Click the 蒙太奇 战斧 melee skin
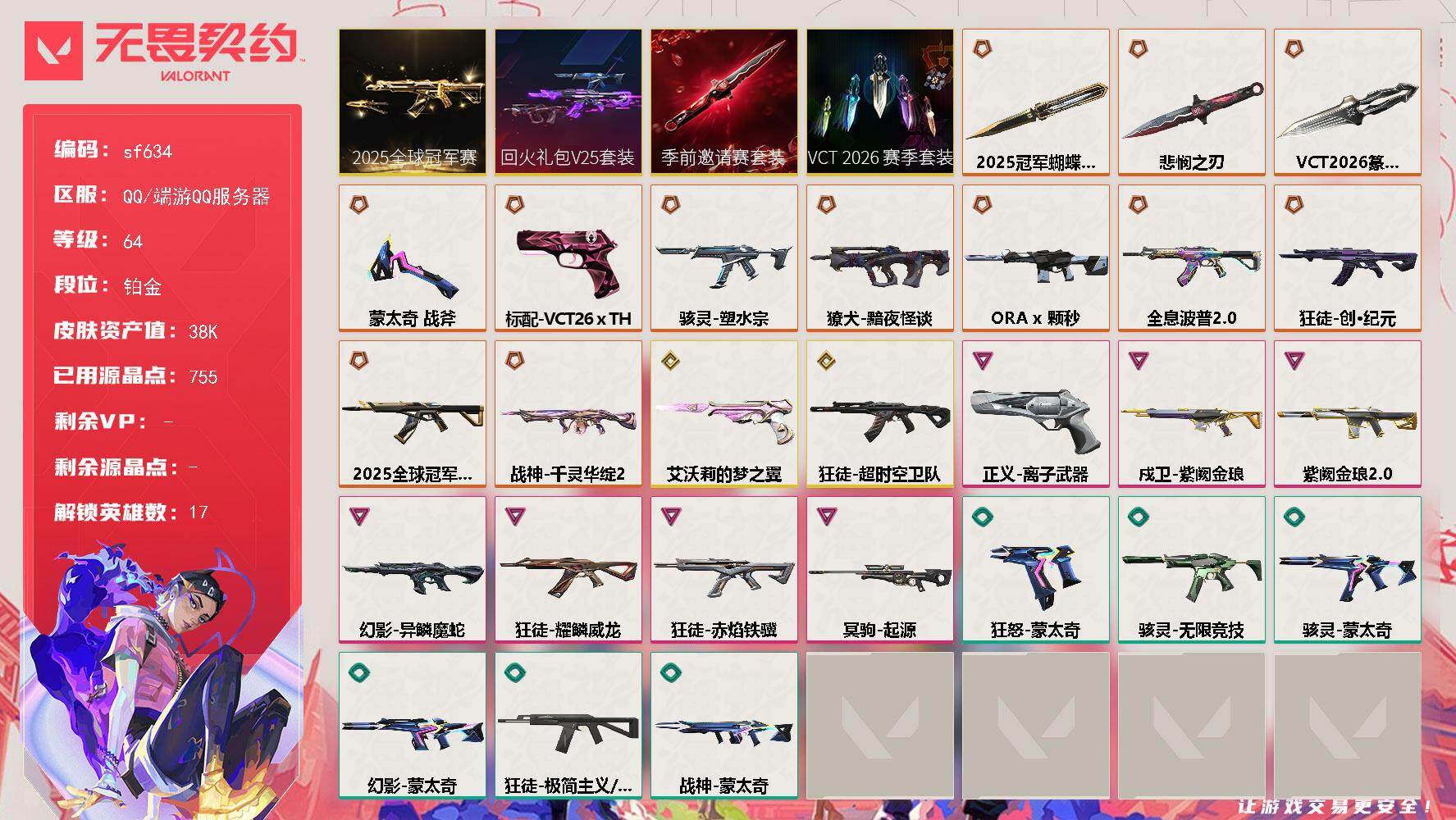This screenshot has width=1456, height=820. pos(413,258)
